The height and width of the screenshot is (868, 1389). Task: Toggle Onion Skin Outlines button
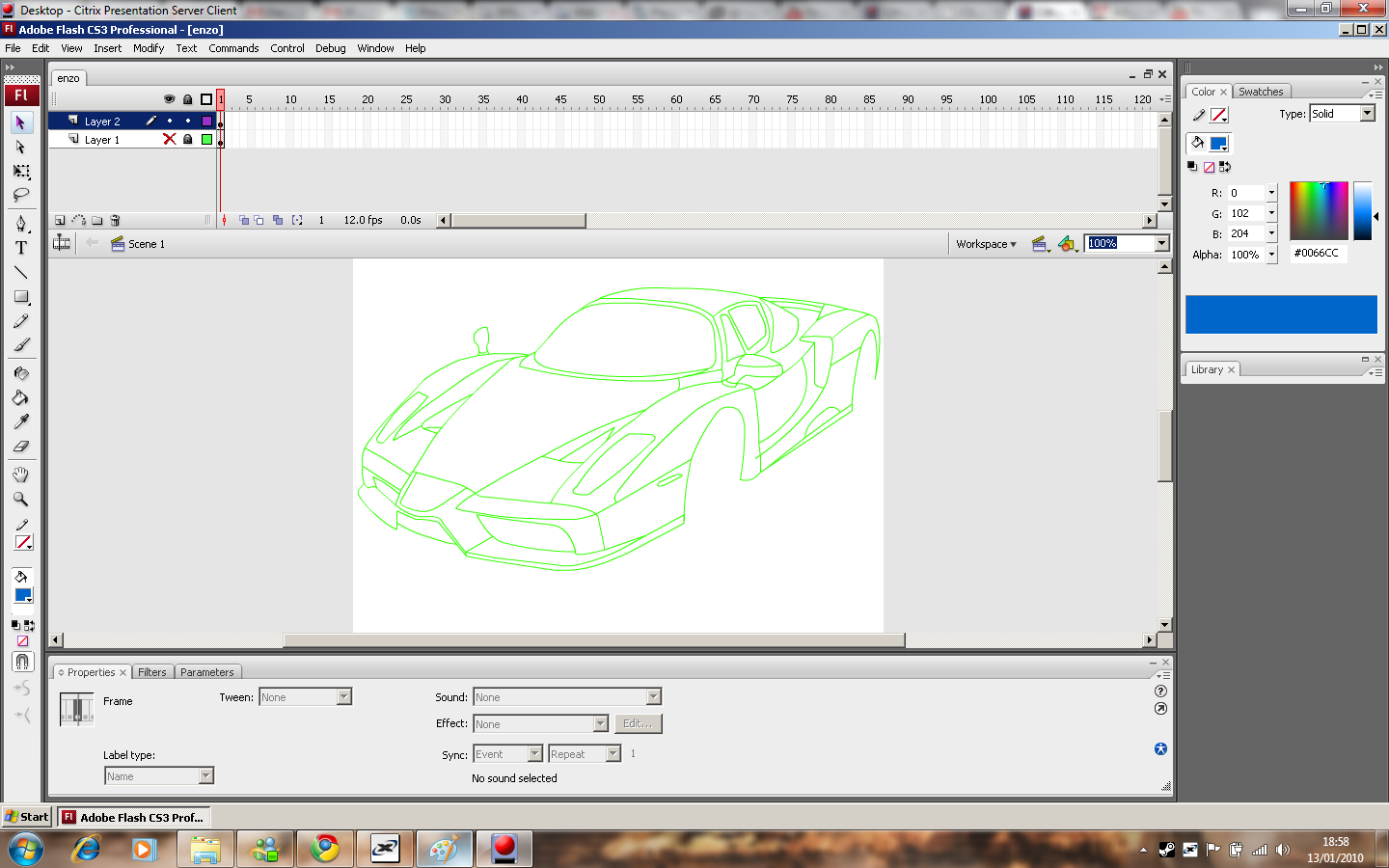pos(259,220)
